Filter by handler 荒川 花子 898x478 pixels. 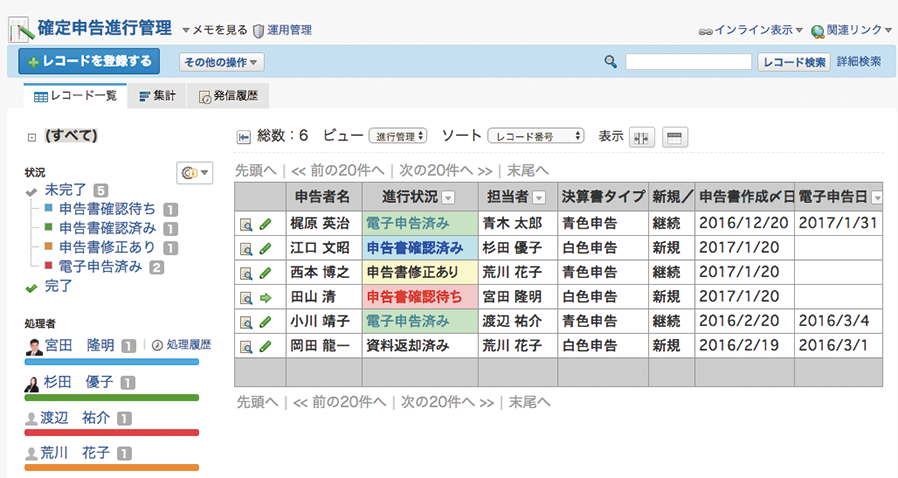[x=74, y=453]
